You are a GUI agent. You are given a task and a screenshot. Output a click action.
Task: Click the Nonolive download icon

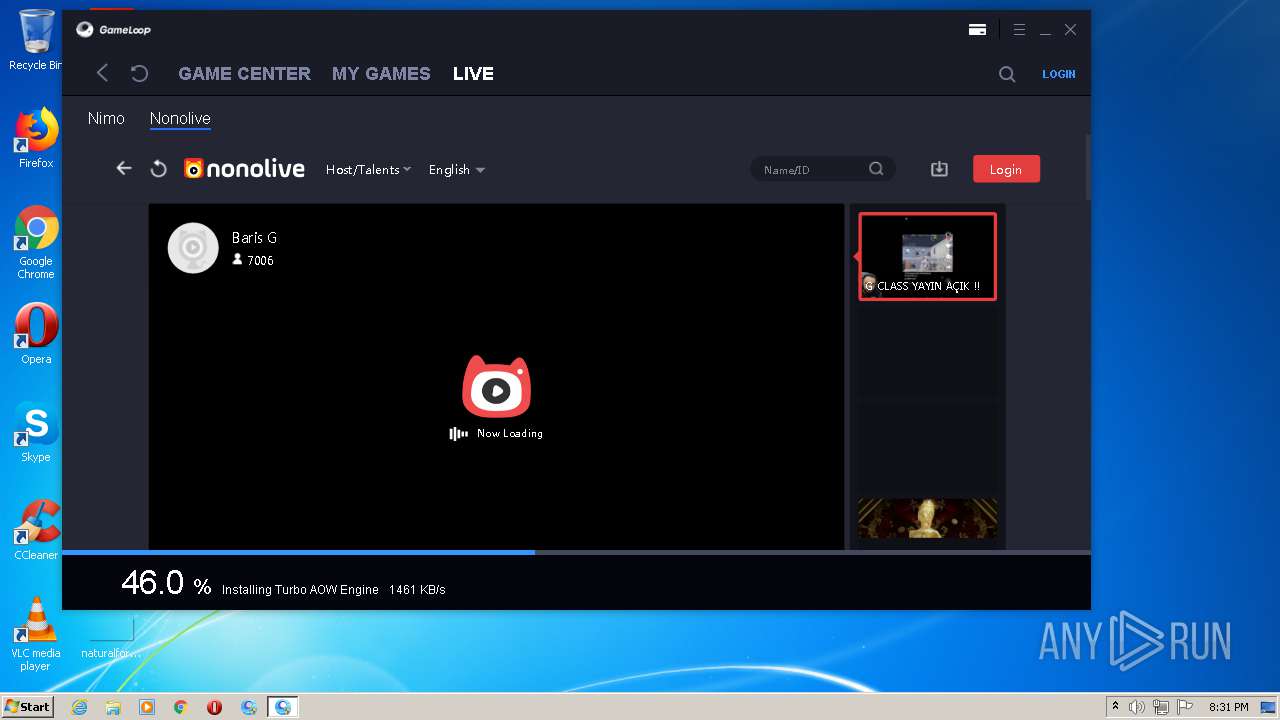pos(939,169)
